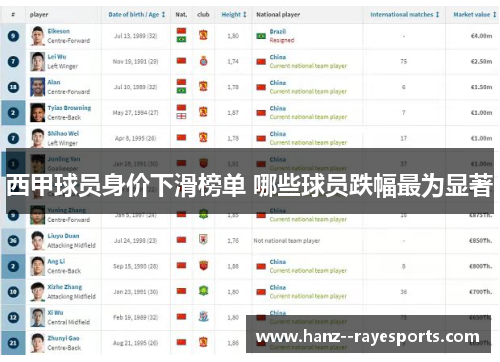
Task: Open Xizhe Zhang's player profile
Action: (x=65, y=287)
